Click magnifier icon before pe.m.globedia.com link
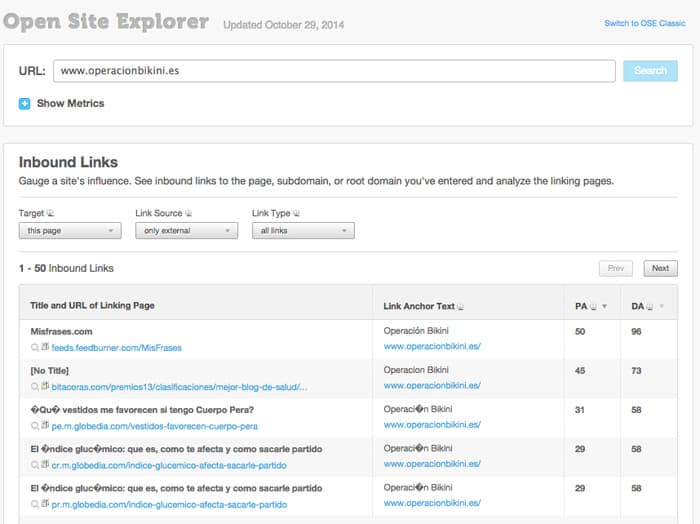Viewport: 700px width, 524px height. point(34,426)
